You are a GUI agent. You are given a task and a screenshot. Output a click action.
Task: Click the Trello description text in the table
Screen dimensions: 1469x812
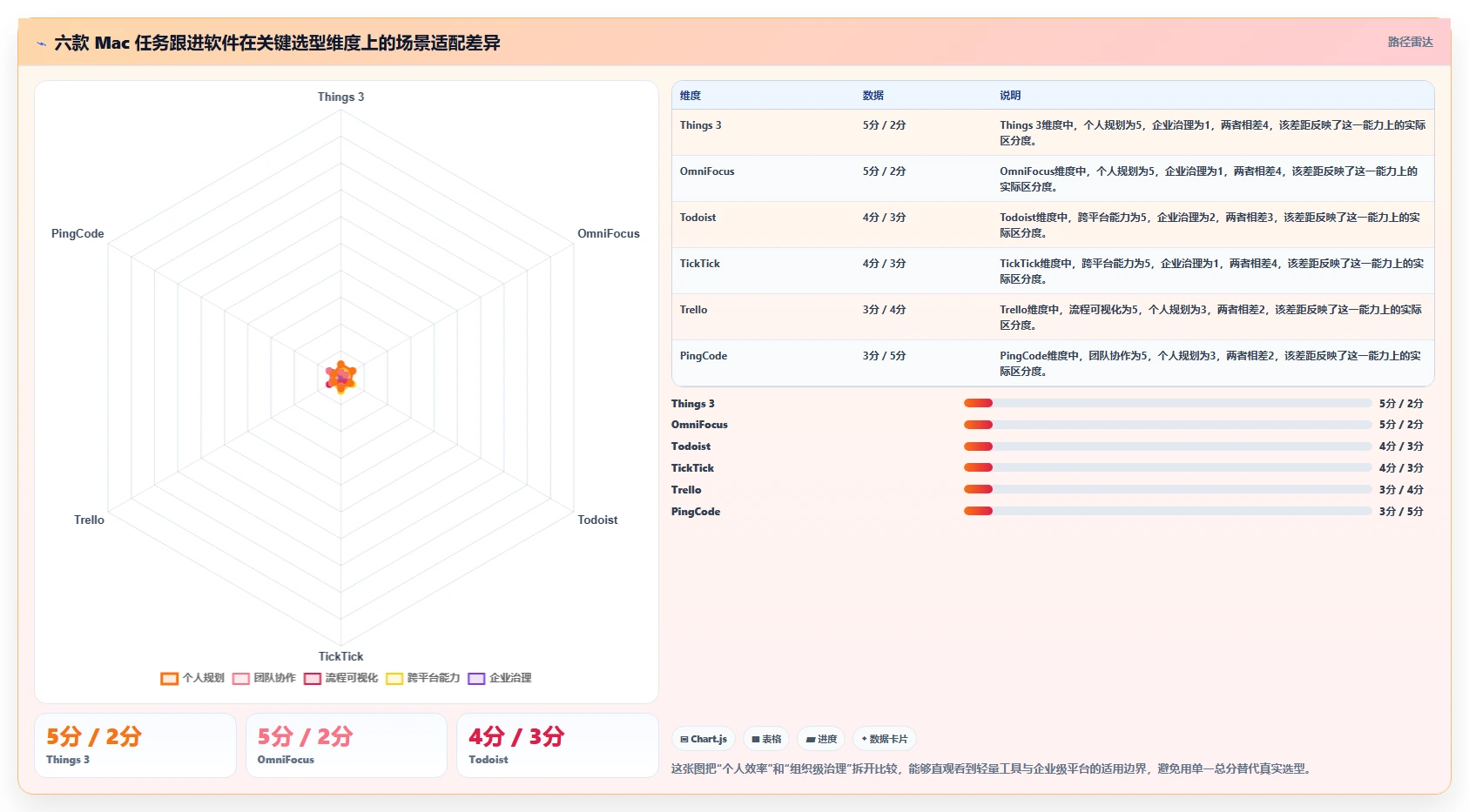1210,318
